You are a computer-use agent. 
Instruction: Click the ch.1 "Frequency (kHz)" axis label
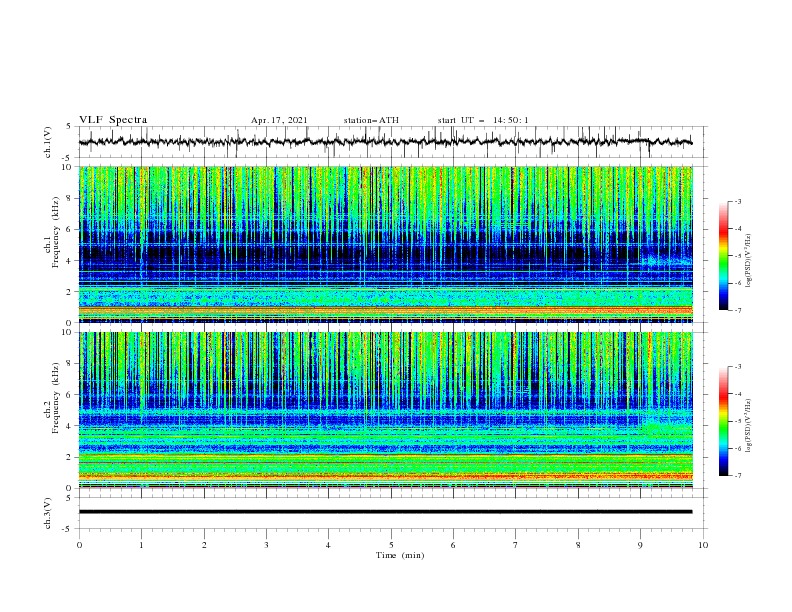click(55, 230)
